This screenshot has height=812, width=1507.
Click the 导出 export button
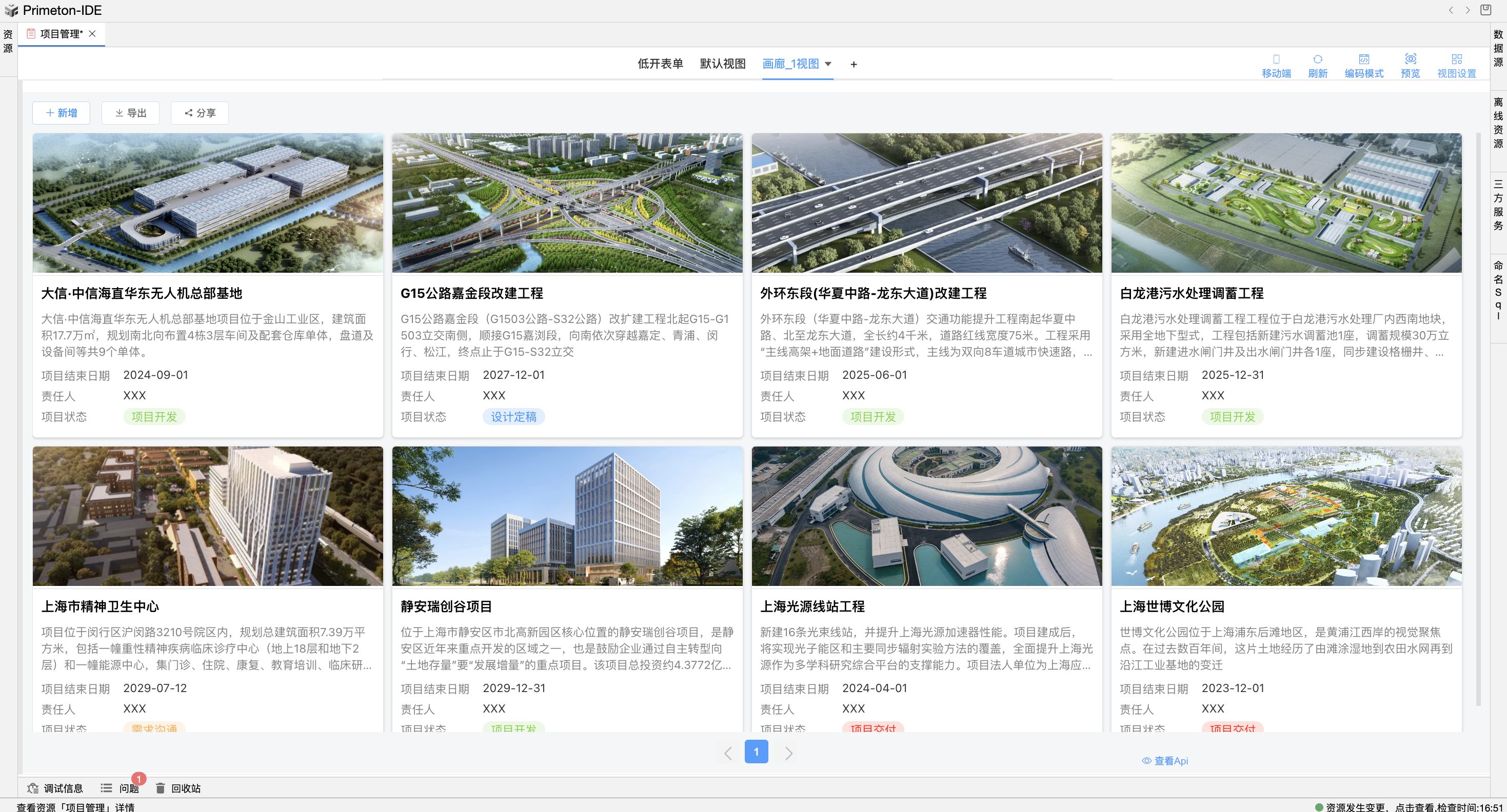pos(130,113)
